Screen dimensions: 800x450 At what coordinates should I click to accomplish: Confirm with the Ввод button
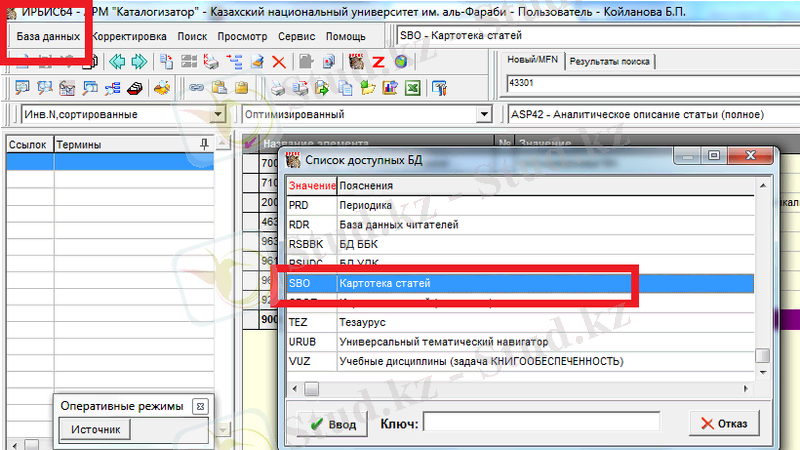332,424
